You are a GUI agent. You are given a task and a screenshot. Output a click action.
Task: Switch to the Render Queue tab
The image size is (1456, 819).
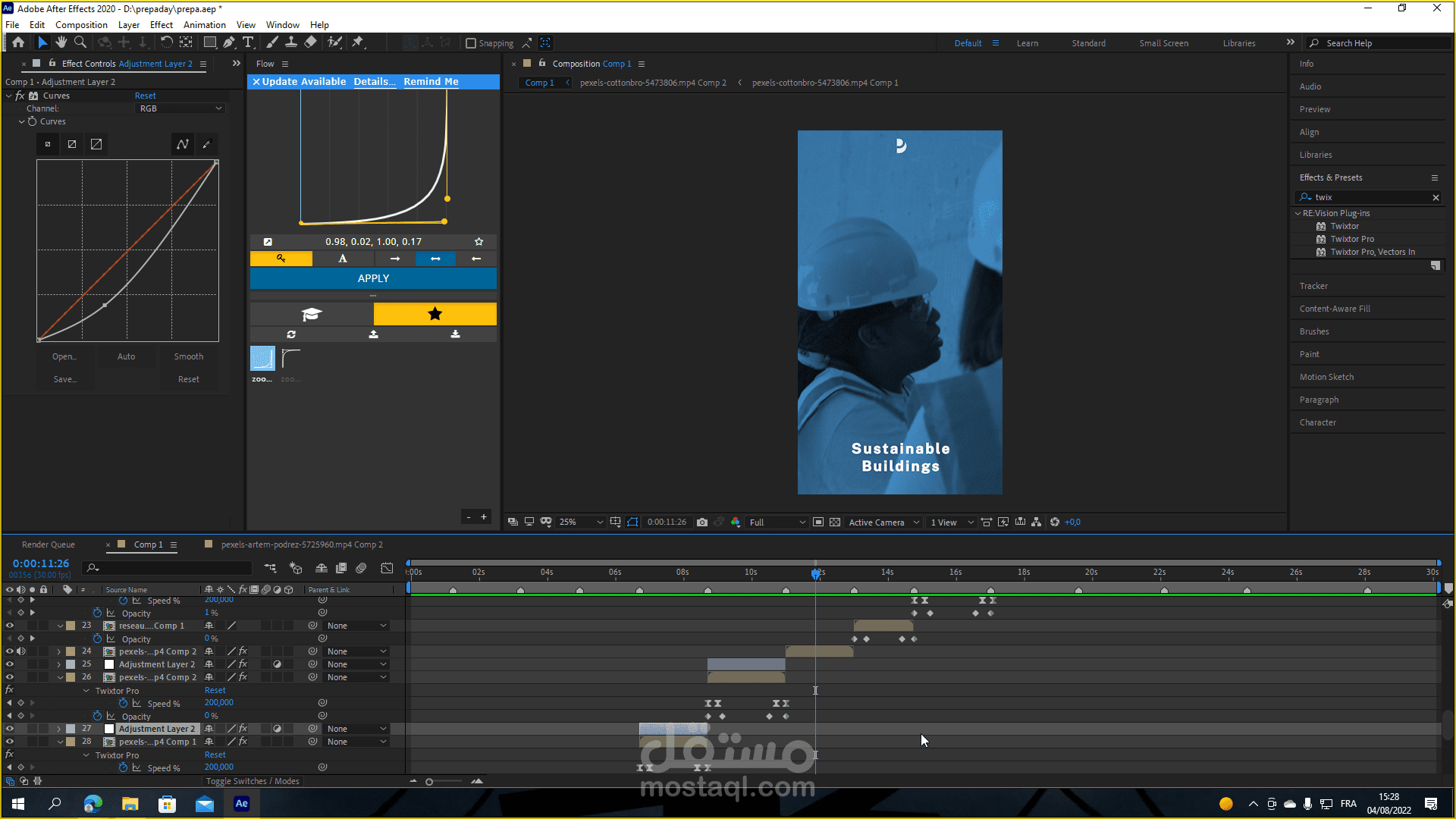coord(49,544)
